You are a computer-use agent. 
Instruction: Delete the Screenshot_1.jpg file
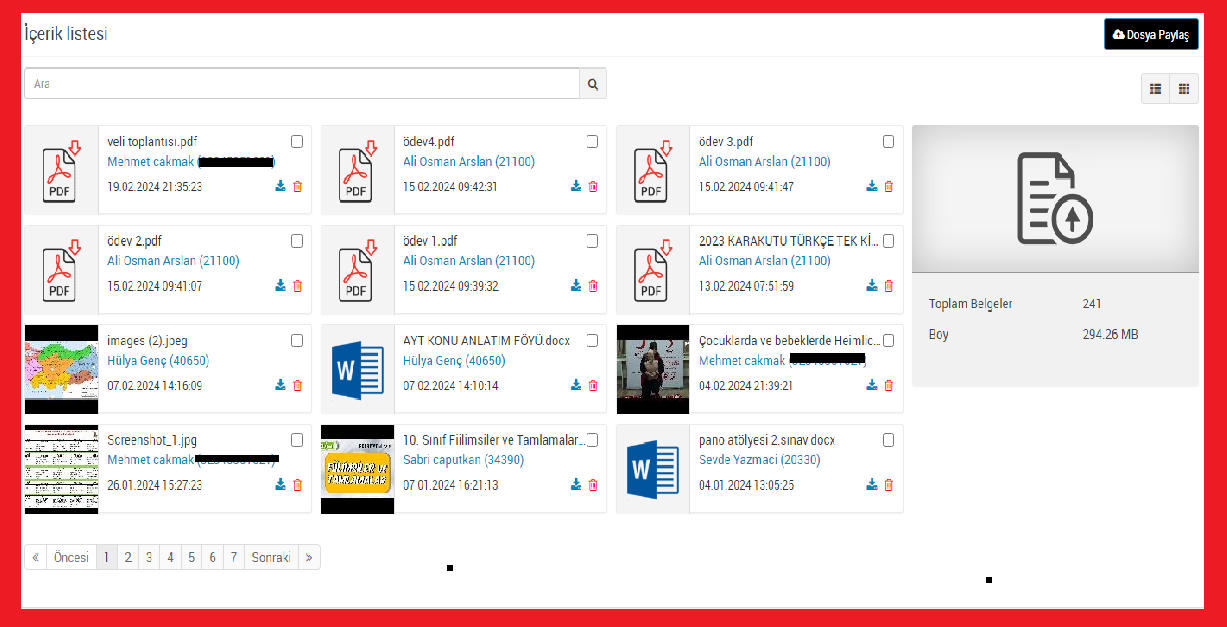click(x=297, y=485)
